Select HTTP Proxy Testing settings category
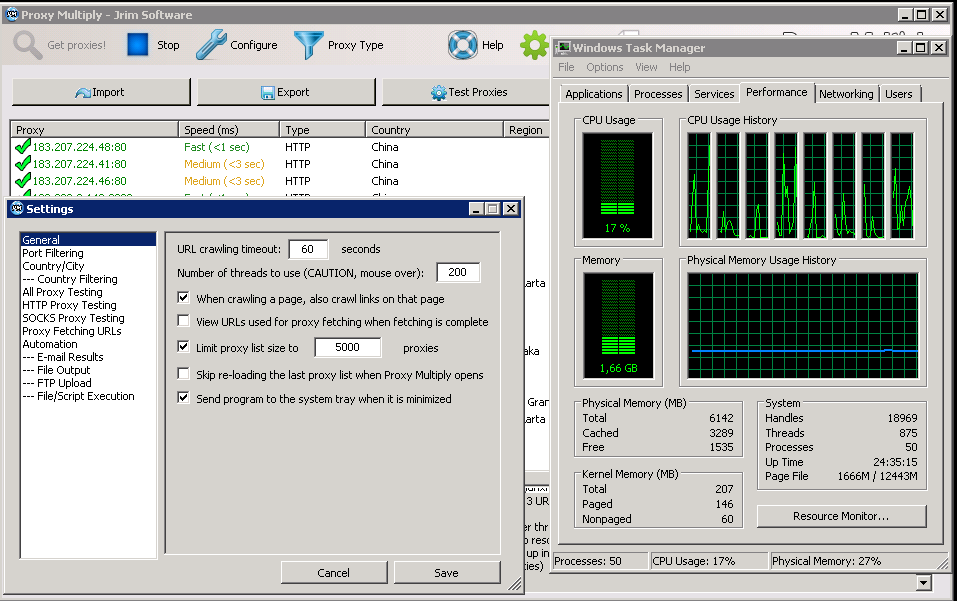957x601 pixels. [x=88, y=305]
